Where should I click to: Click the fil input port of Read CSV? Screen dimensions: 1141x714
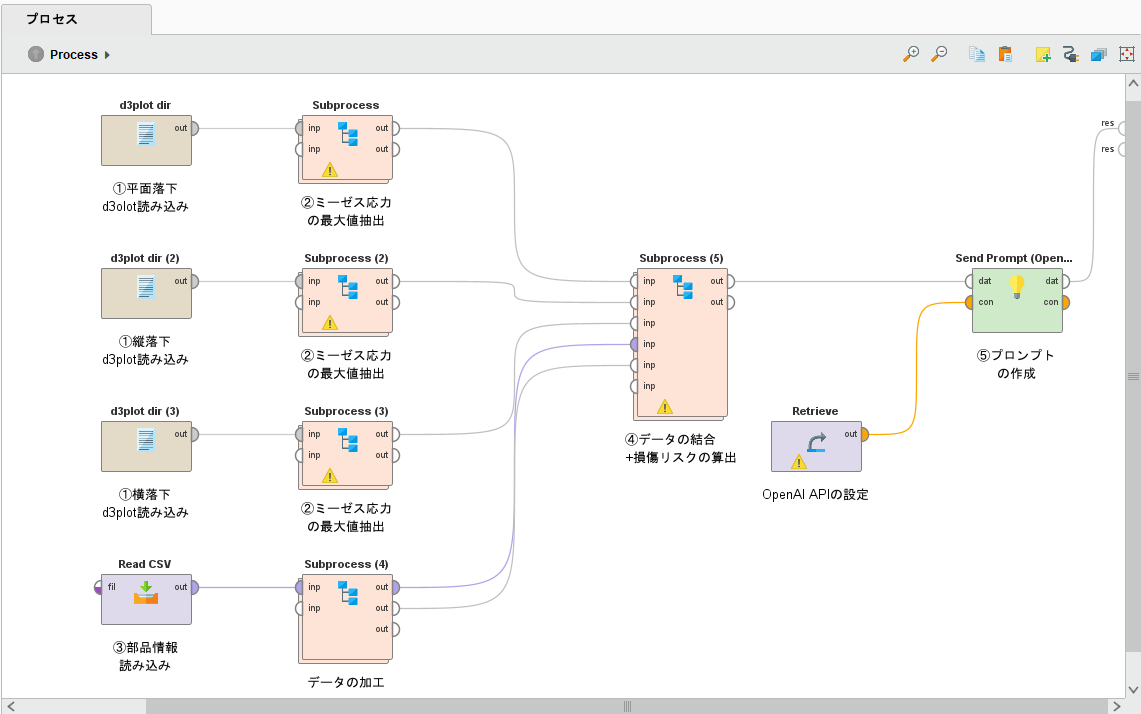point(99,587)
